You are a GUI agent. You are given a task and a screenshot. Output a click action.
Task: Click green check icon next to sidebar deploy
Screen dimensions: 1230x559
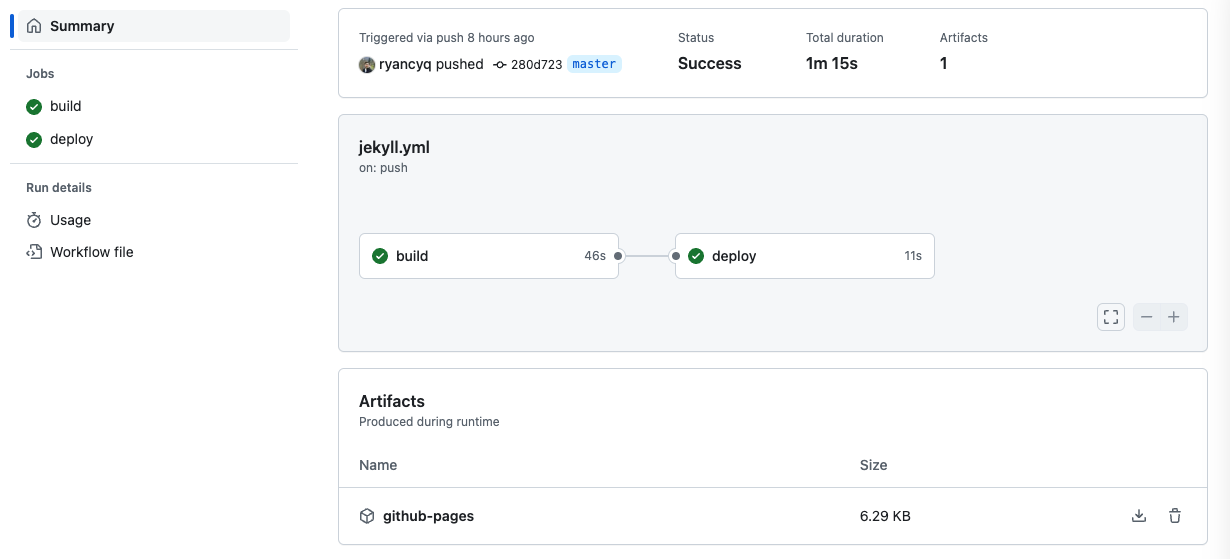(x=34, y=140)
